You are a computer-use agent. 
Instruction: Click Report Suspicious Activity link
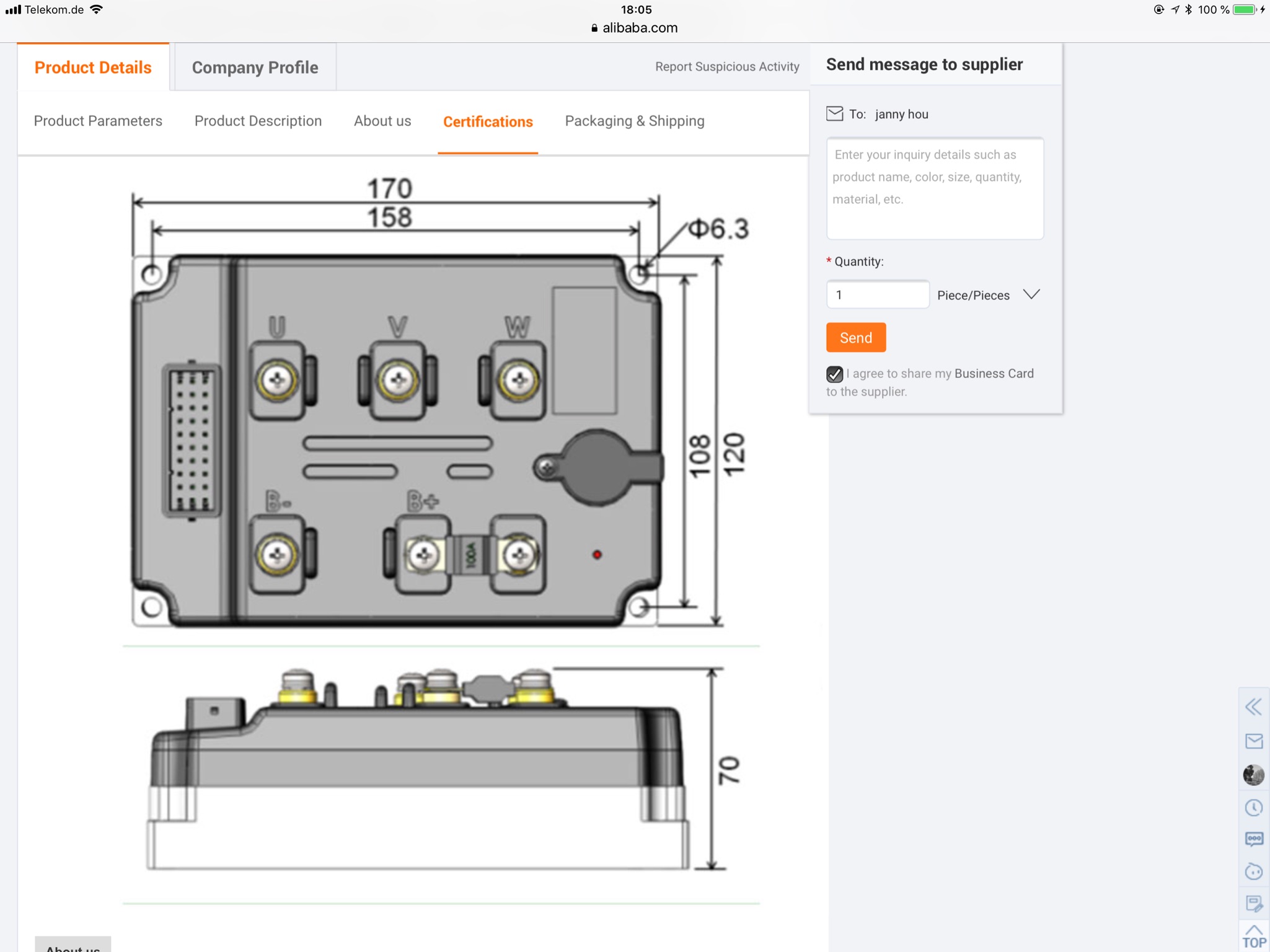click(x=726, y=66)
